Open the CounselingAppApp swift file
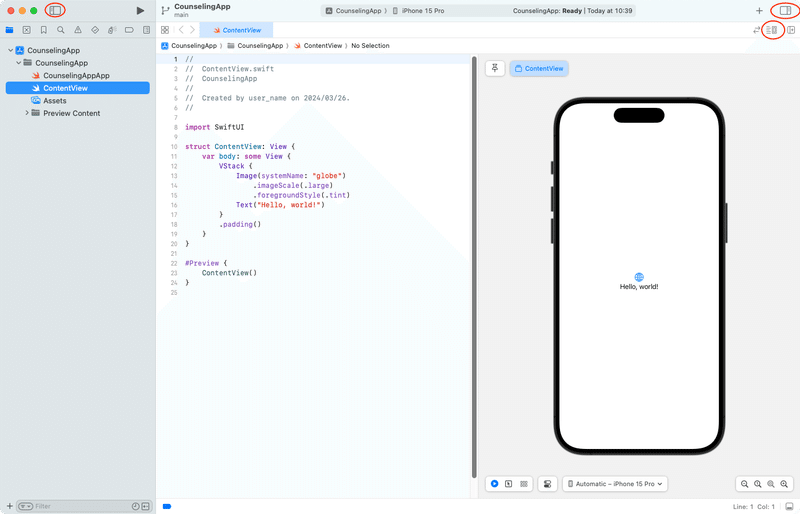 click(x=77, y=76)
